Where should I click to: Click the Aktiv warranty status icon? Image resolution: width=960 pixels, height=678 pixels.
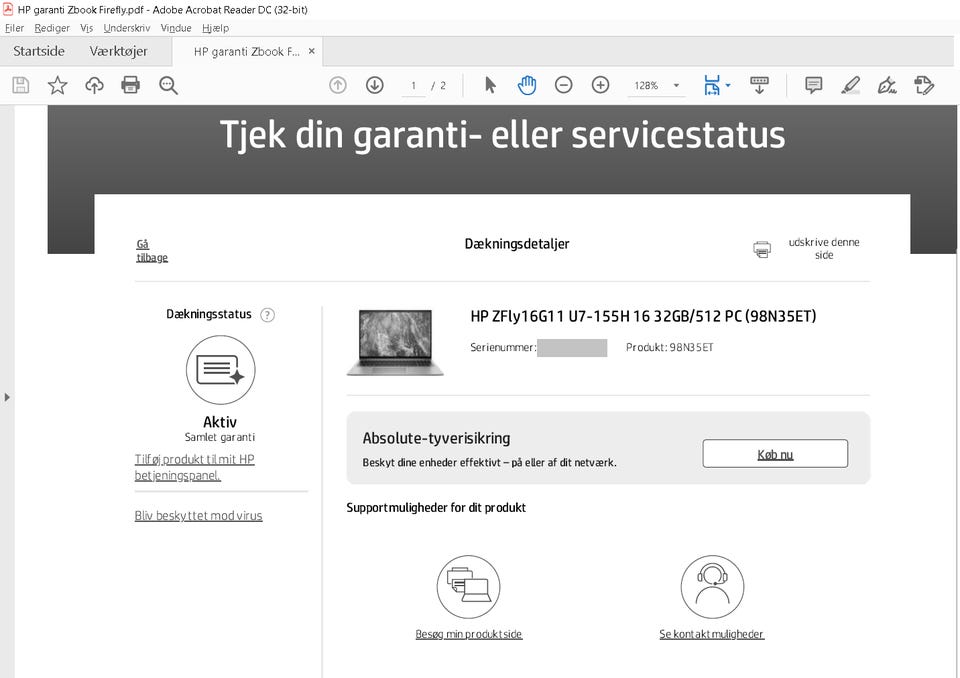(220, 370)
